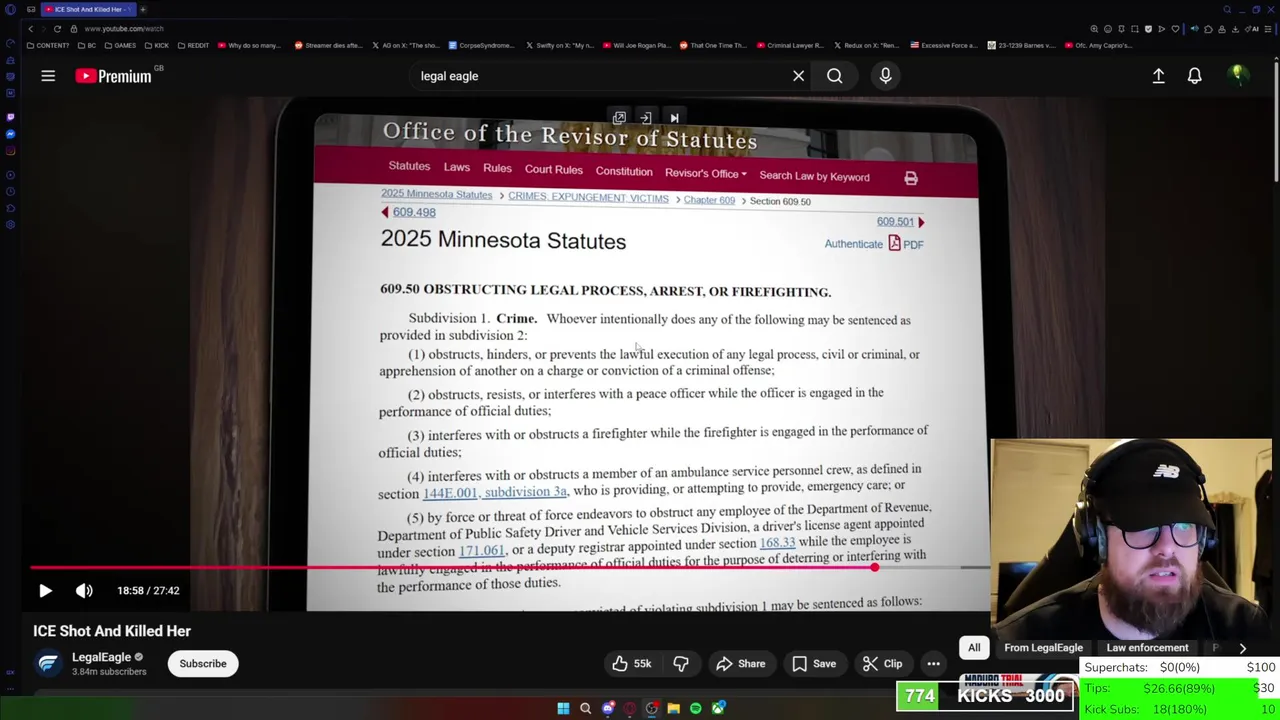The height and width of the screenshot is (720, 1280).
Task: Save video to a playlist
Action: pyautogui.click(x=813, y=664)
